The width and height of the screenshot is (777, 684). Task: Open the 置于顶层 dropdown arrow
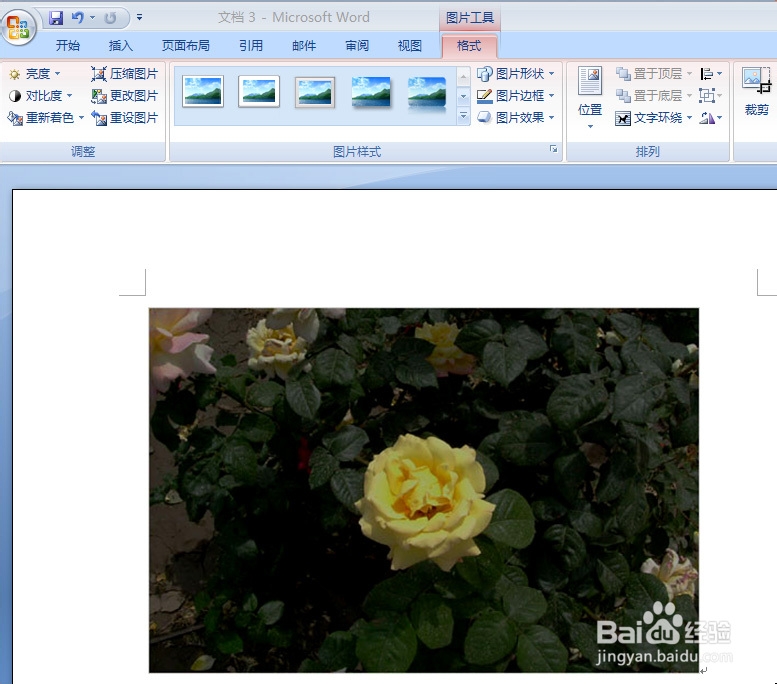point(689,74)
